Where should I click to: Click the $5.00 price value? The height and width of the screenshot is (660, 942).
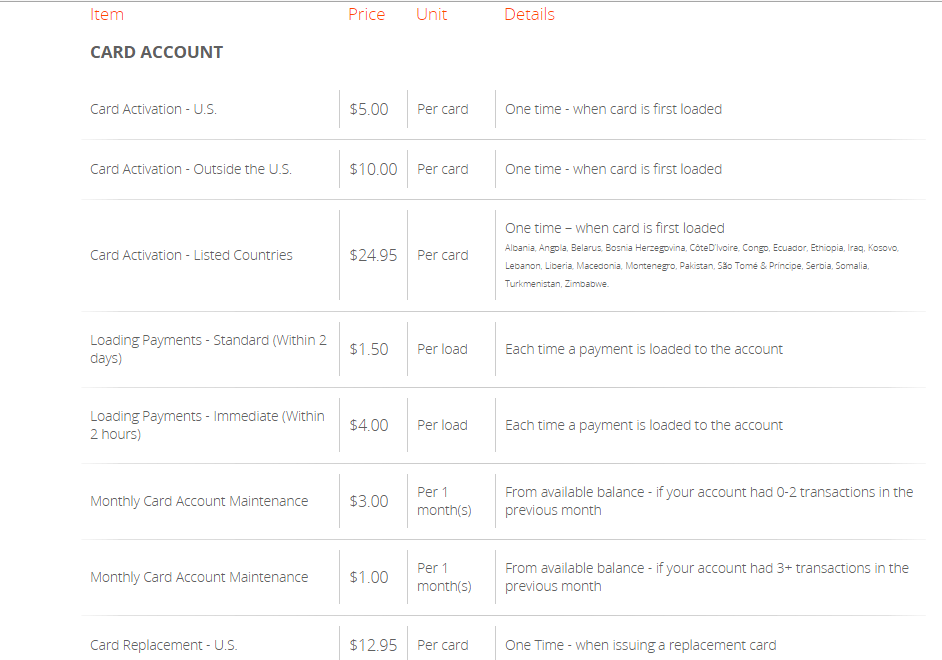coord(369,109)
